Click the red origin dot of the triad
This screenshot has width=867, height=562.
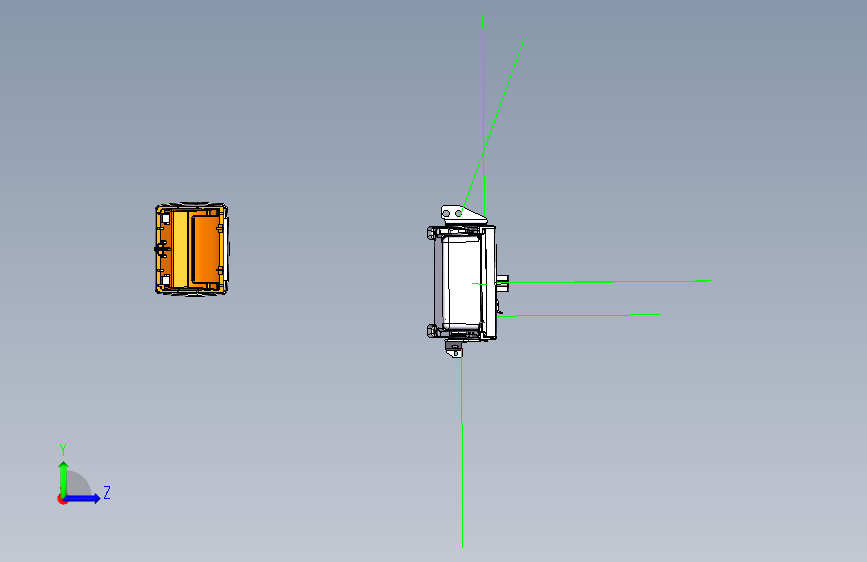62,499
